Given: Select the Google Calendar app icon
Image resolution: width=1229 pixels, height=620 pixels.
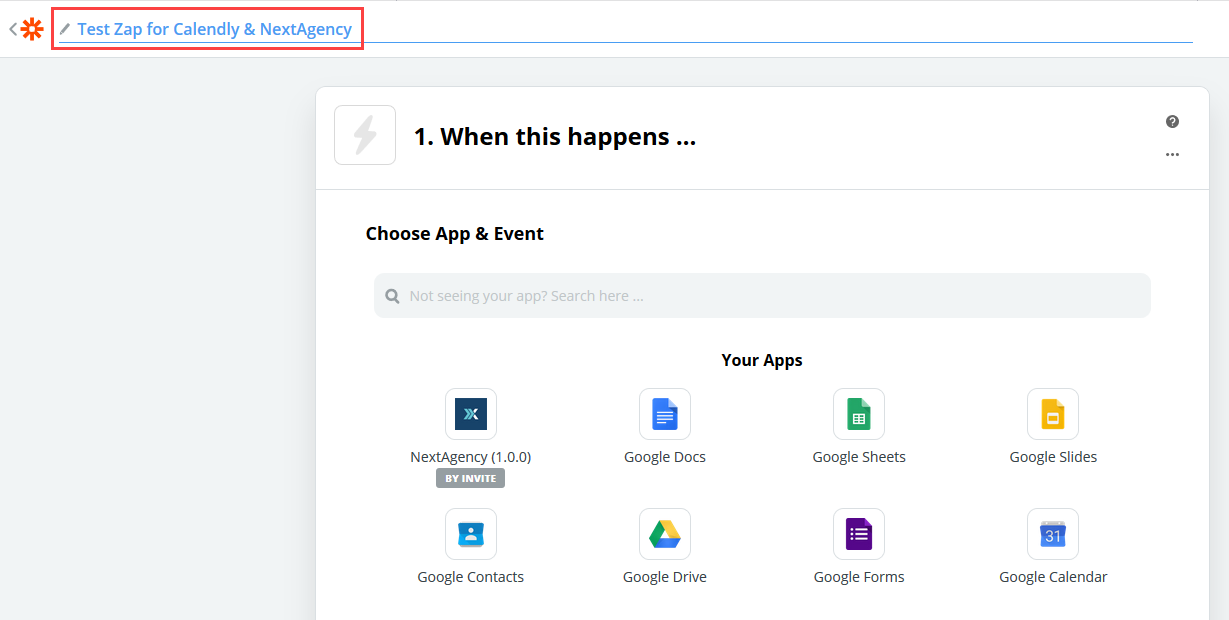Looking at the screenshot, I should click(x=1053, y=534).
